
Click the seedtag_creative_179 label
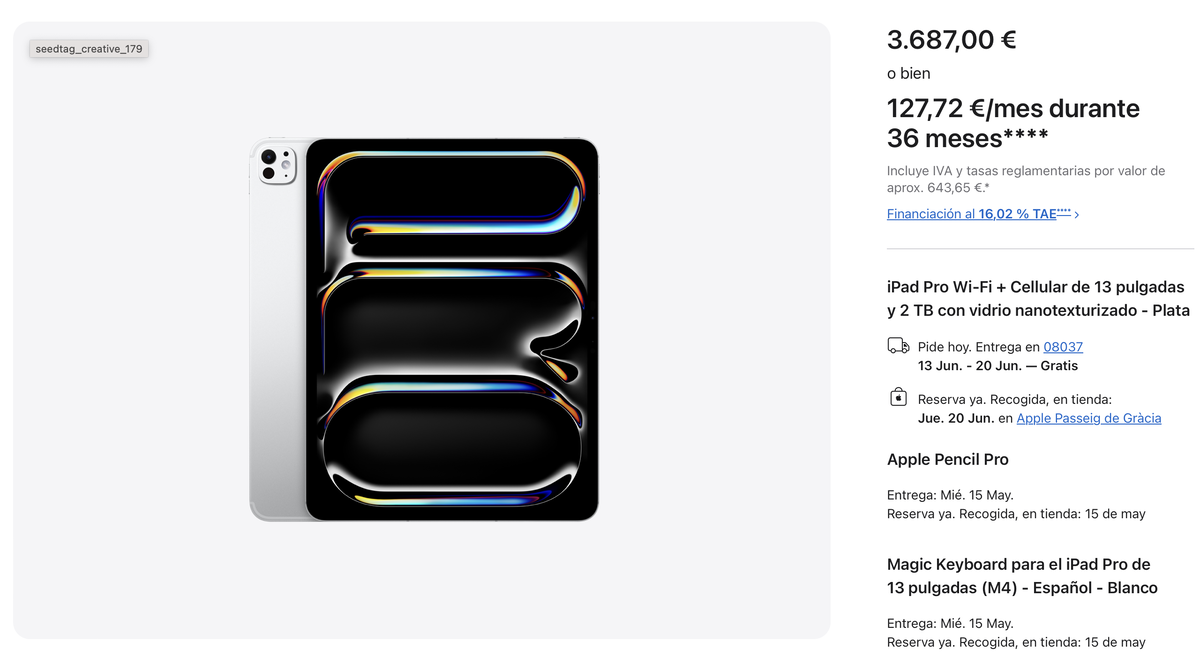[x=88, y=47]
